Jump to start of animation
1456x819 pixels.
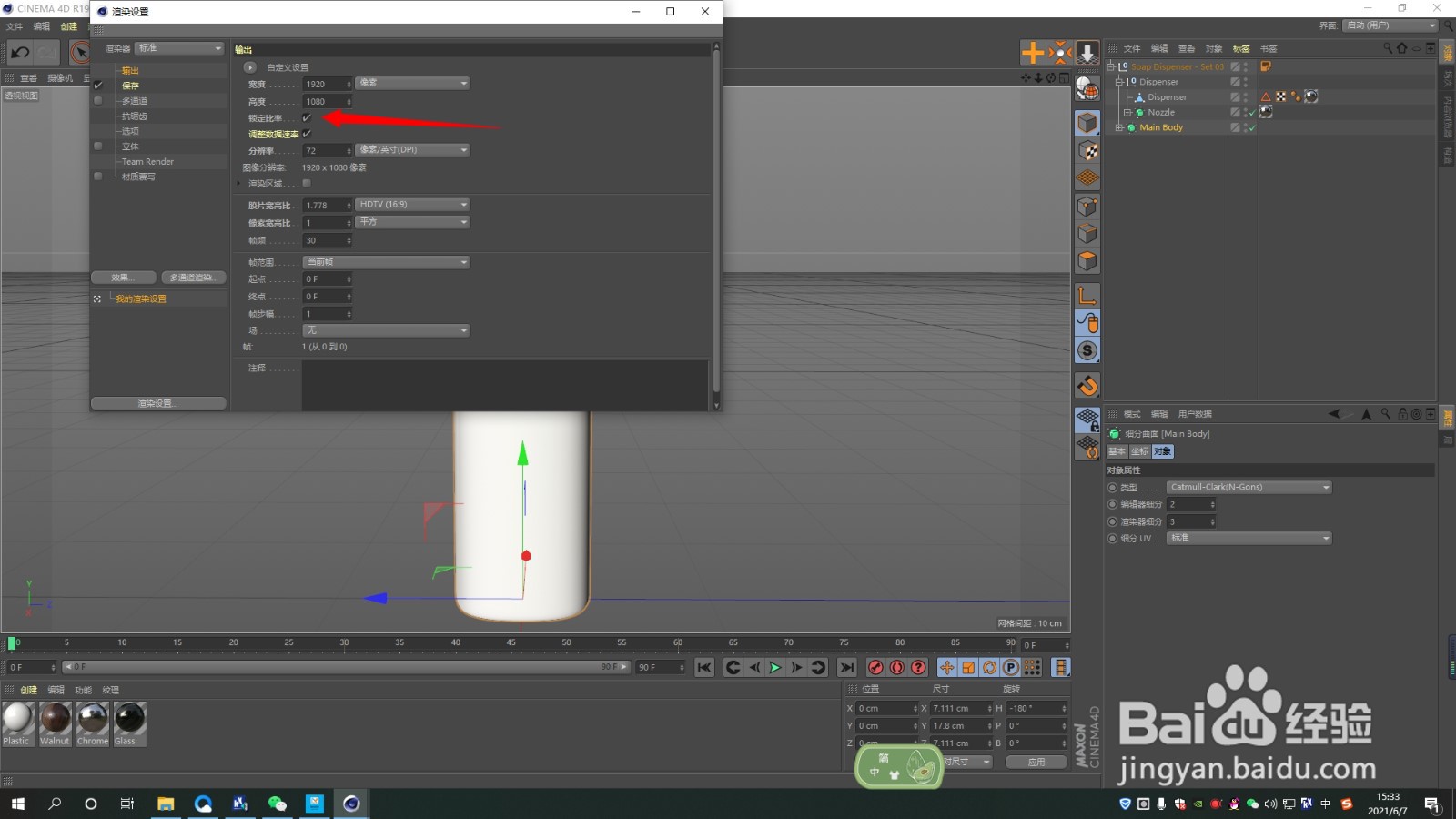pyautogui.click(x=704, y=667)
